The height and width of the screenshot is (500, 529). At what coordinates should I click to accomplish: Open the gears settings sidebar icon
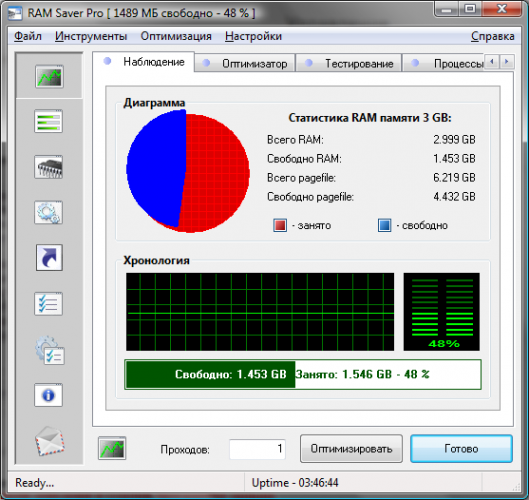49,213
